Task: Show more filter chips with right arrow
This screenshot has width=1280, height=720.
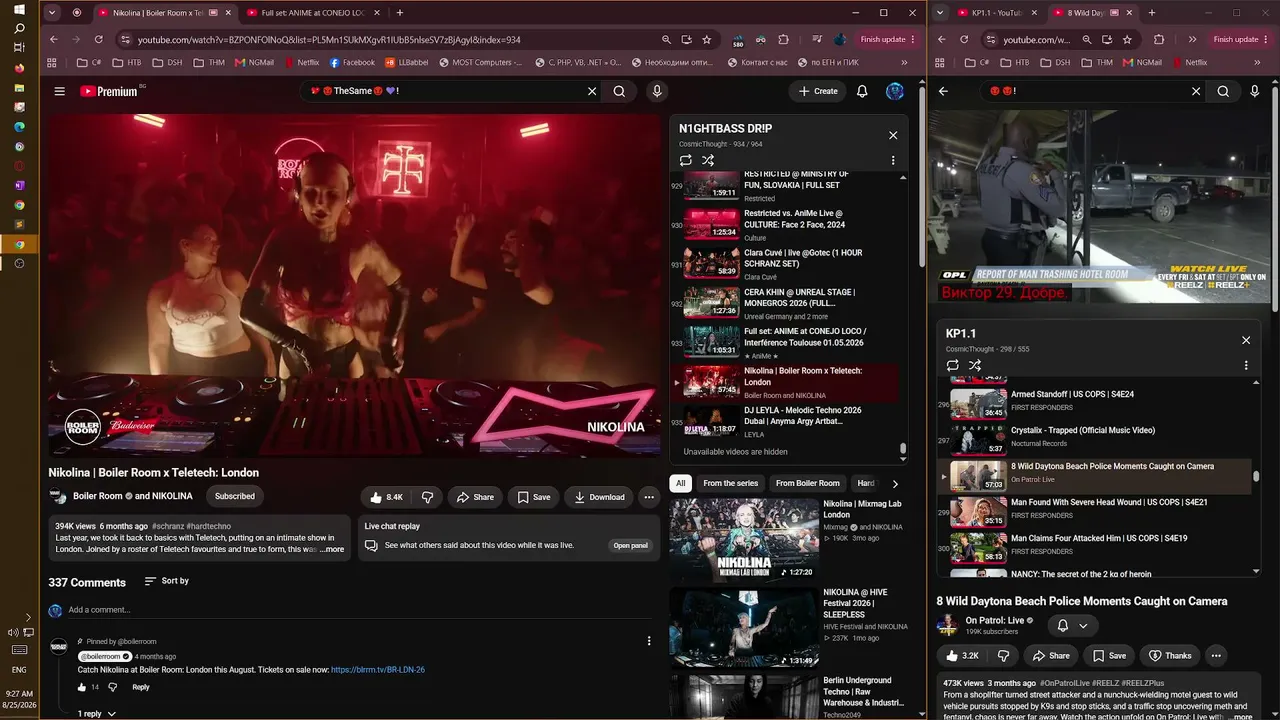Action: click(x=895, y=483)
